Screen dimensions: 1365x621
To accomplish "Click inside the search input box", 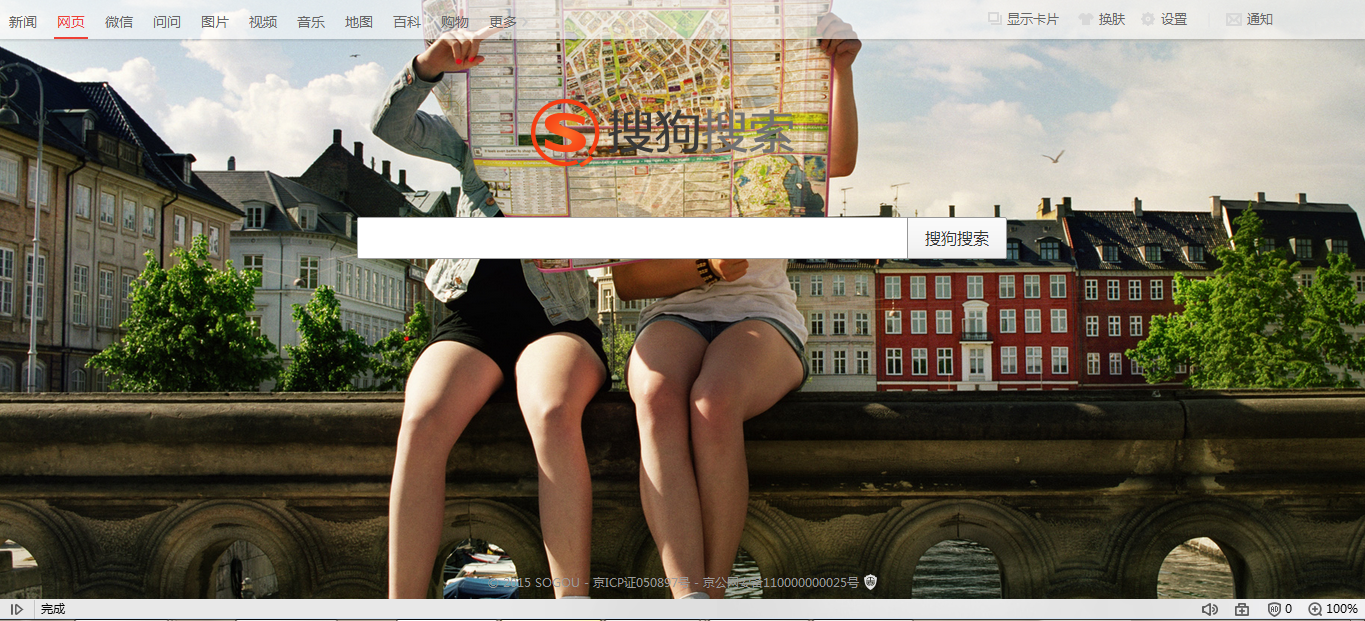I will click(632, 238).
